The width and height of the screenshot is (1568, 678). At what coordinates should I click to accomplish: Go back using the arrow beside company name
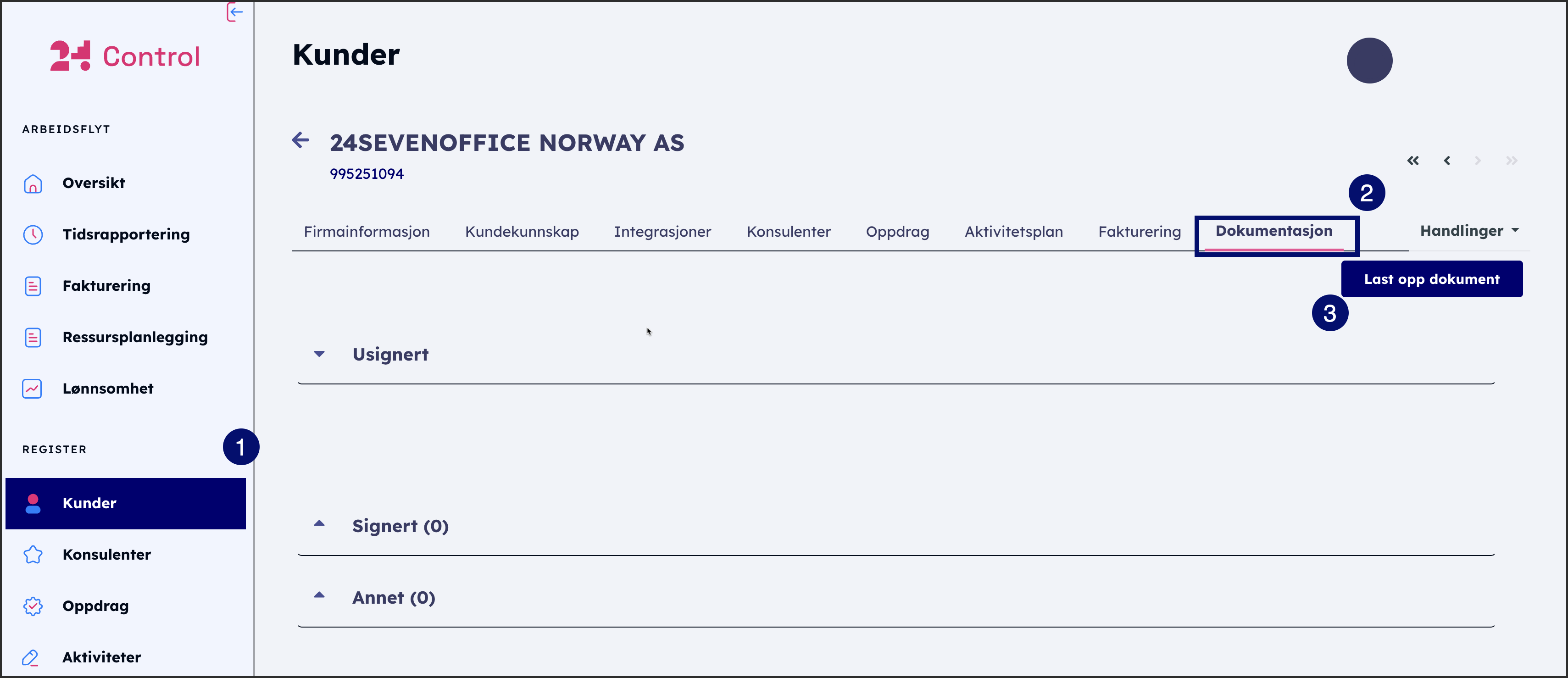(300, 140)
